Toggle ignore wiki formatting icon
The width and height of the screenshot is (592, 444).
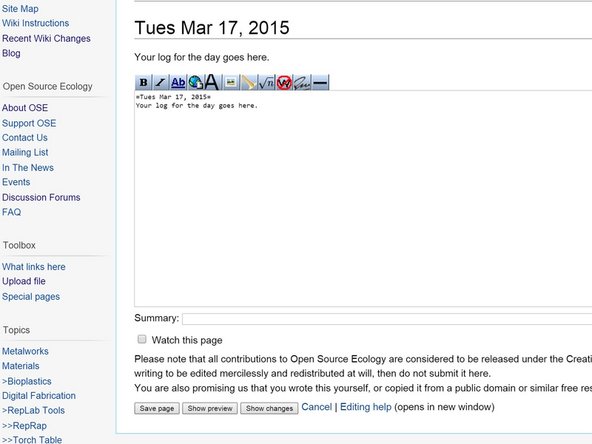(x=284, y=82)
